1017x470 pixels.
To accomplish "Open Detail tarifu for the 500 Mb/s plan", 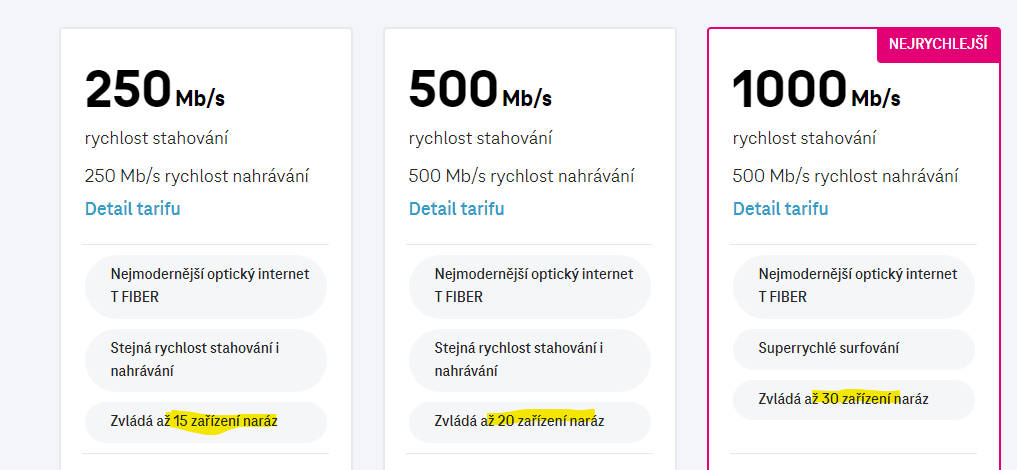I will coord(456,209).
